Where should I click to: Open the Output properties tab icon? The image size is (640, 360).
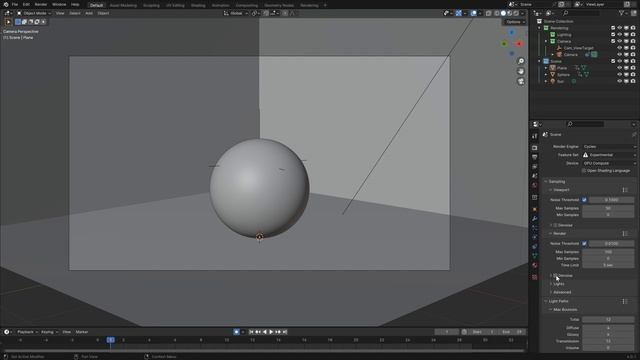(x=535, y=157)
